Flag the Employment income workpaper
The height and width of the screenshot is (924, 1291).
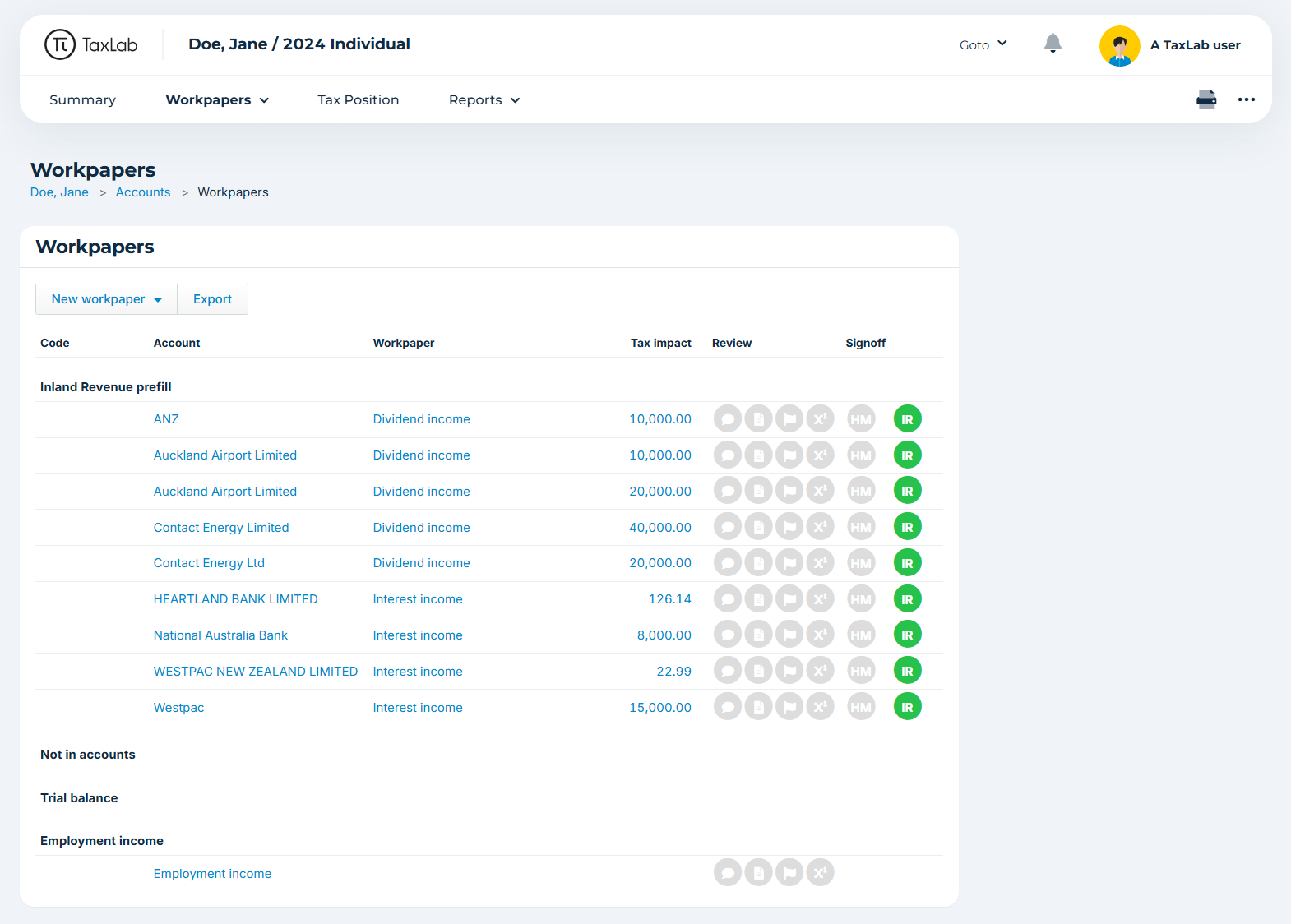[x=789, y=873]
